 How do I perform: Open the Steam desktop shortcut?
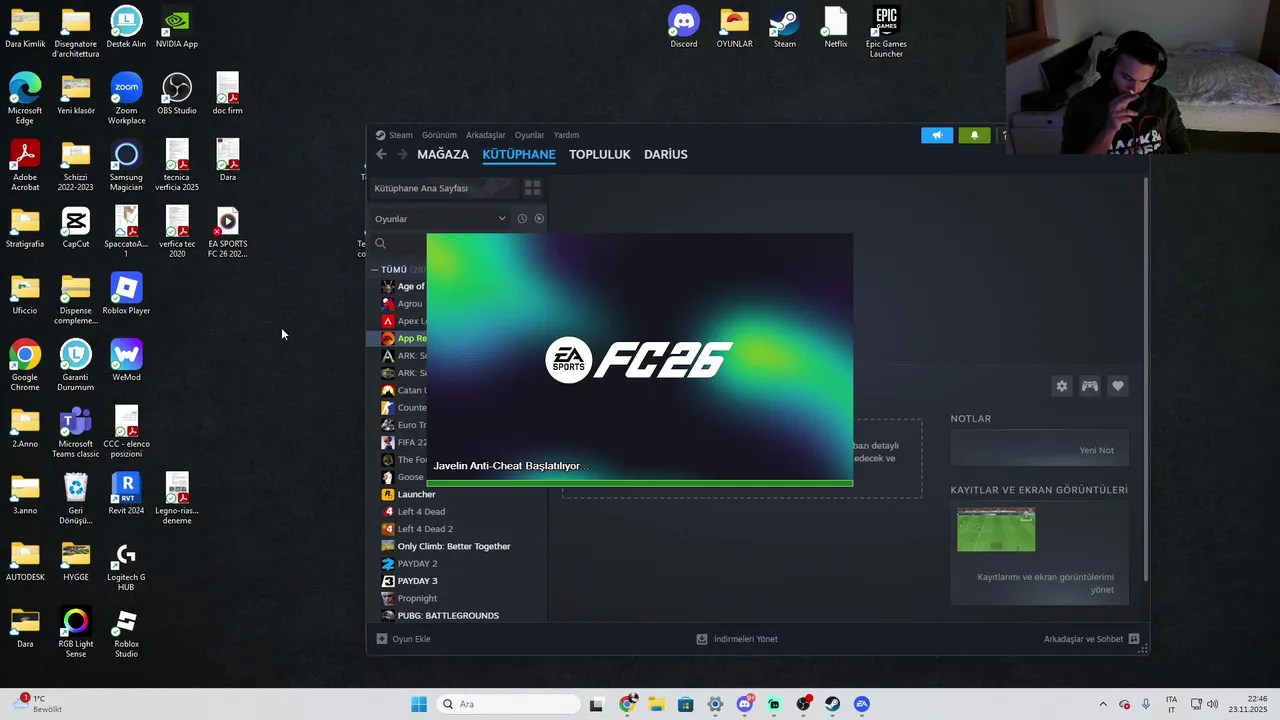pyautogui.click(x=784, y=28)
